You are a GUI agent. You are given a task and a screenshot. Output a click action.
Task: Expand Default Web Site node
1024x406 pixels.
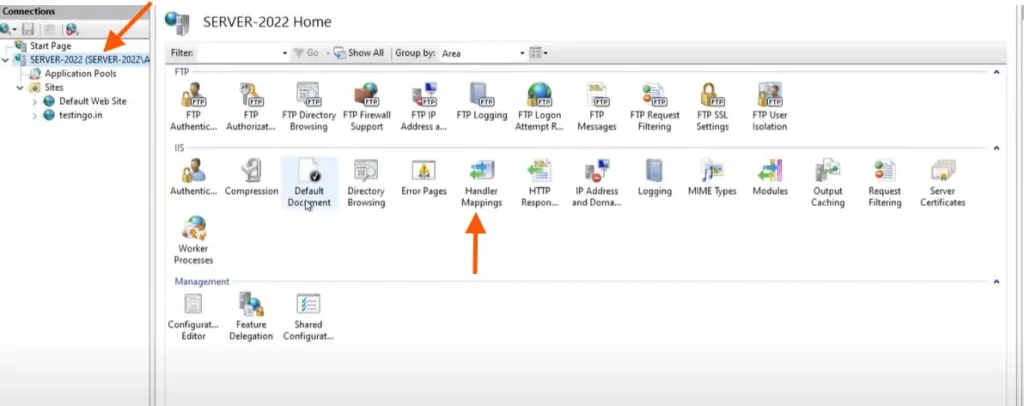35,101
